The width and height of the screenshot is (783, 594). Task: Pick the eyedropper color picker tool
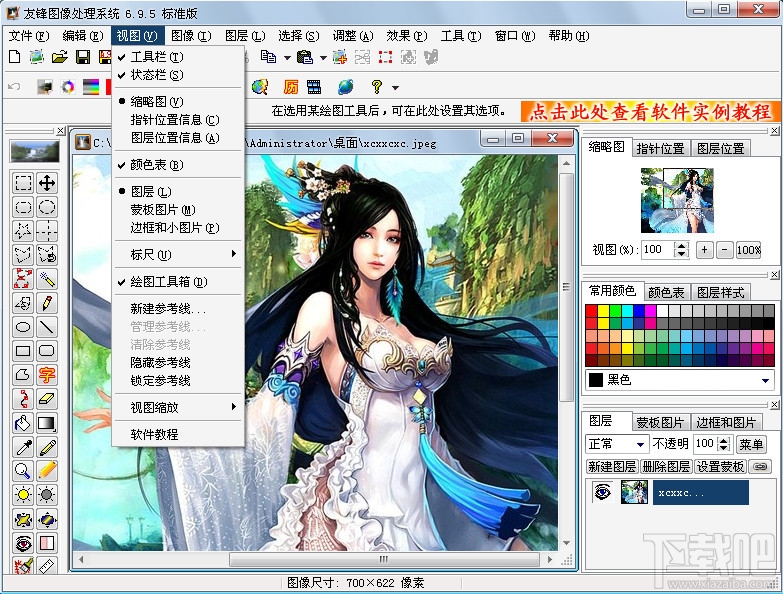(x=23, y=447)
